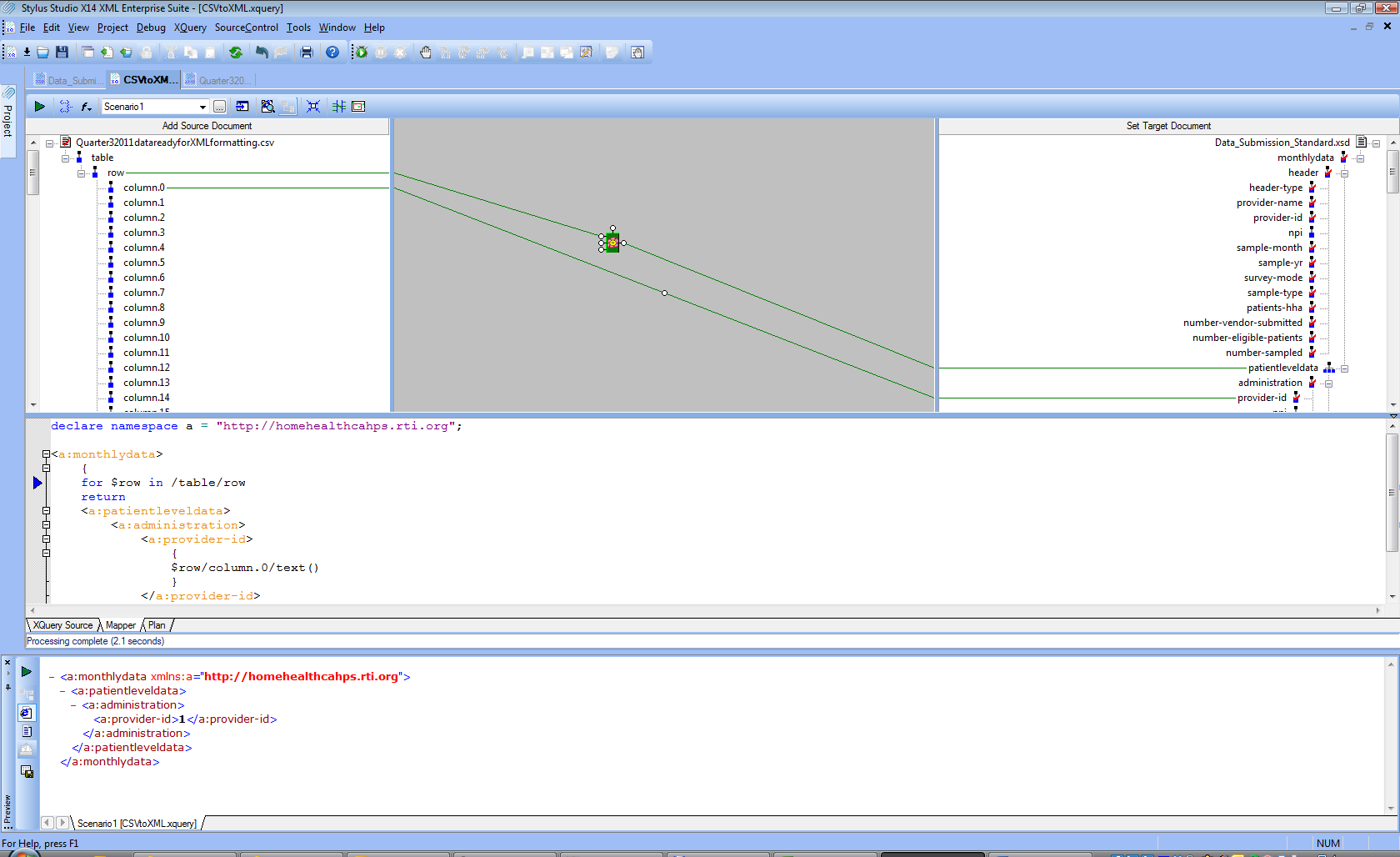
Task: Click the green Refresh/reload icon in the toolbar
Action: click(x=236, y=53)
